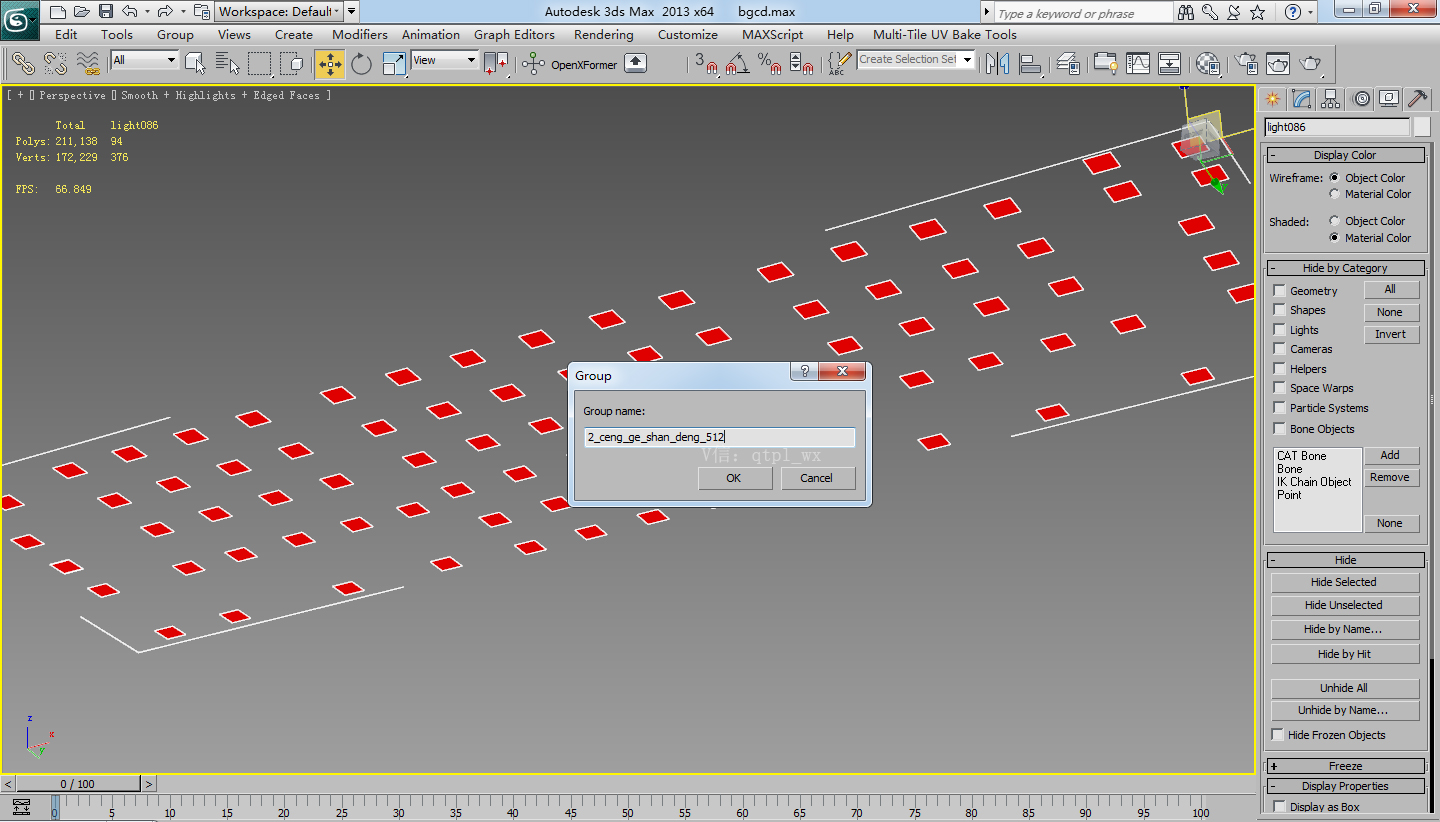1440x822 pixels.
Task: Open the Workspace Default dropdown
Action: click(279, 12)
